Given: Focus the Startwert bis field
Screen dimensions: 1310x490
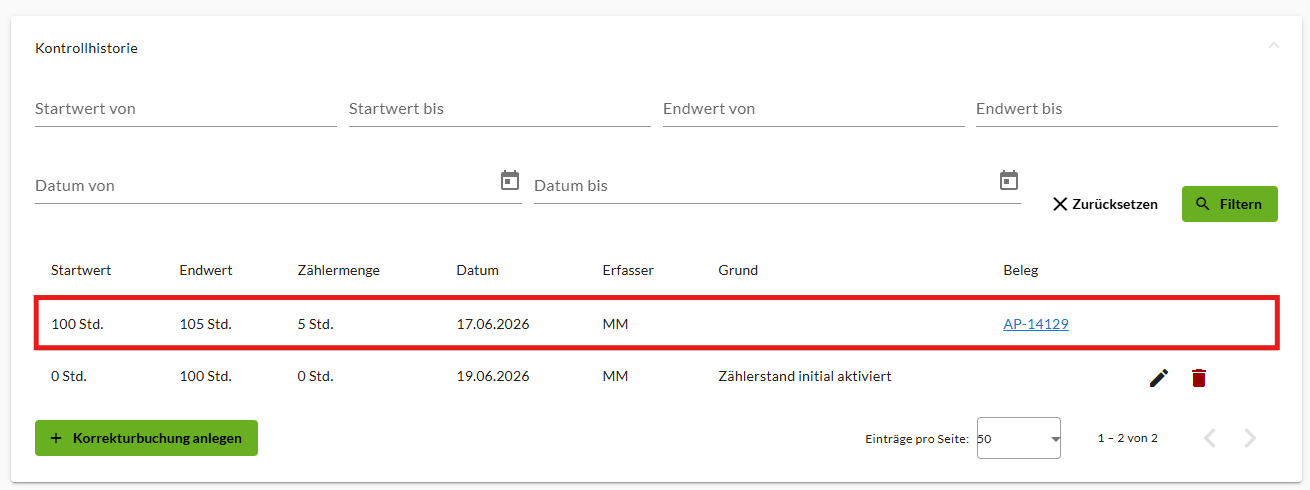Looking at the screenshot, I should [x=500, y=108].
